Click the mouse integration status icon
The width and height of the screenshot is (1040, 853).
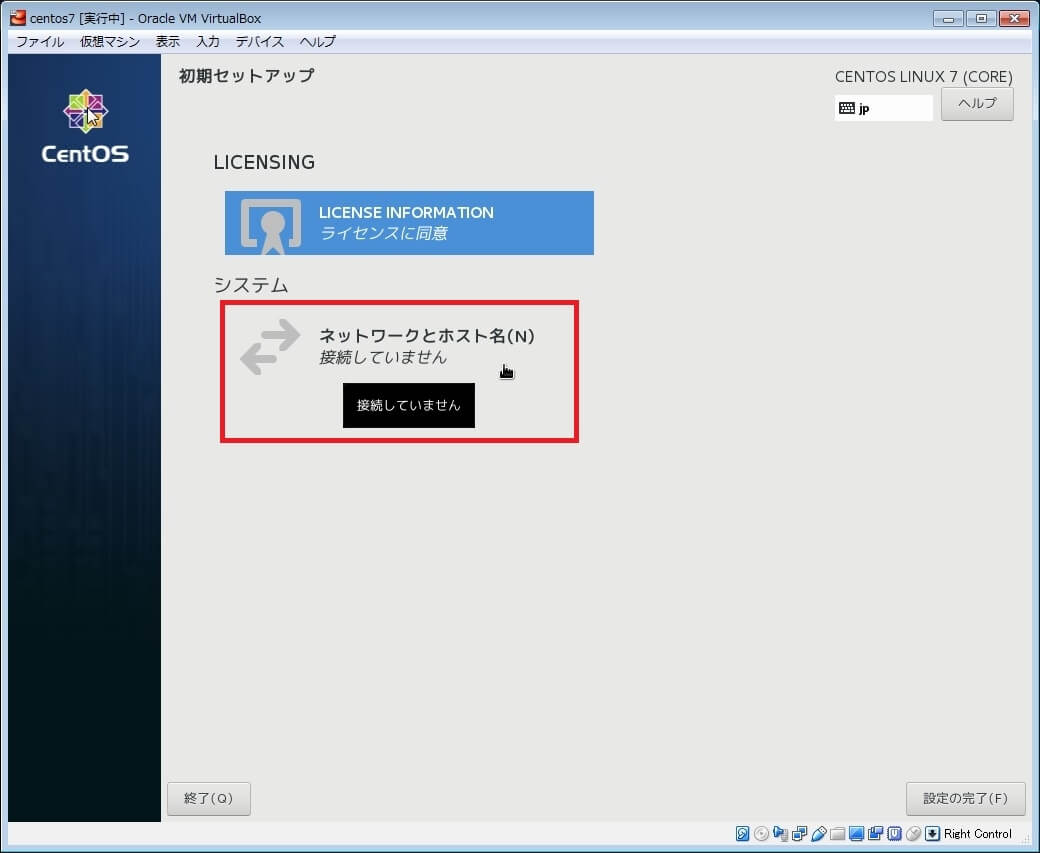(913, 834)
